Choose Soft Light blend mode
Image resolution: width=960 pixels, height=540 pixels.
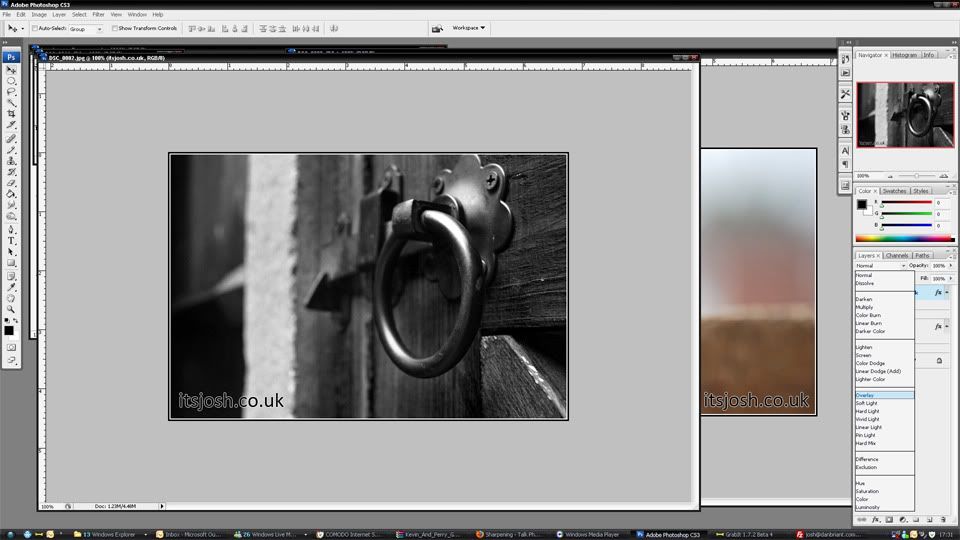884,403
